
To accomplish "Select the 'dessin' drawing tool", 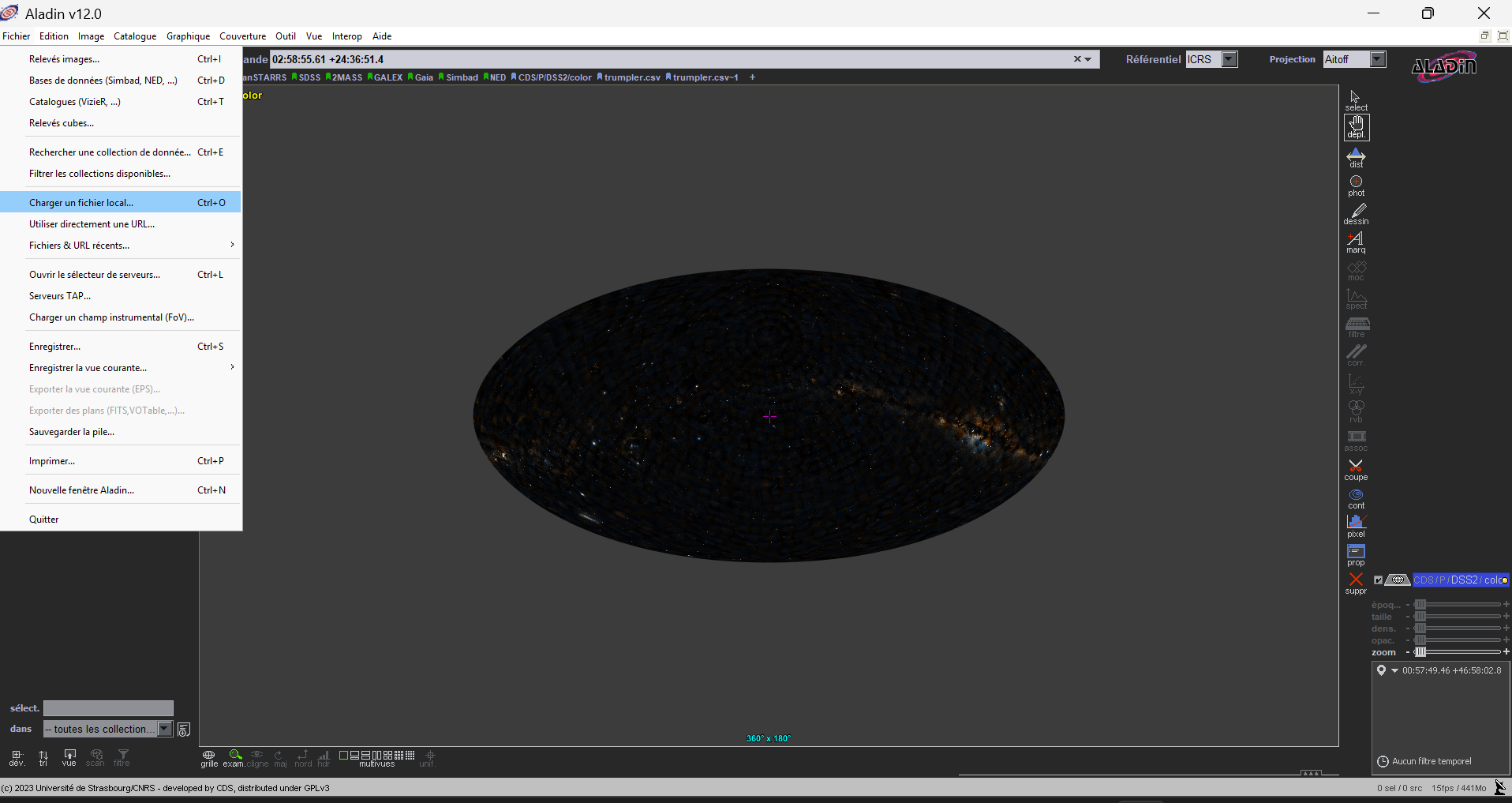I will (x=1356, y=214).
